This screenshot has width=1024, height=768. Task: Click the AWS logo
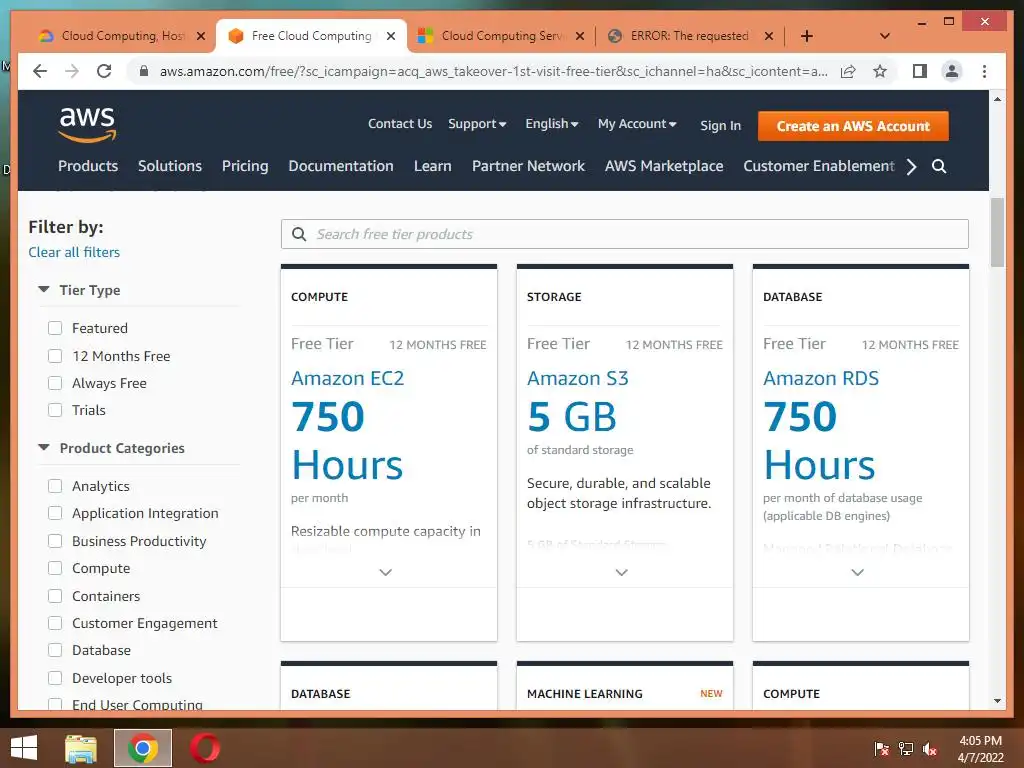(87, 125)
